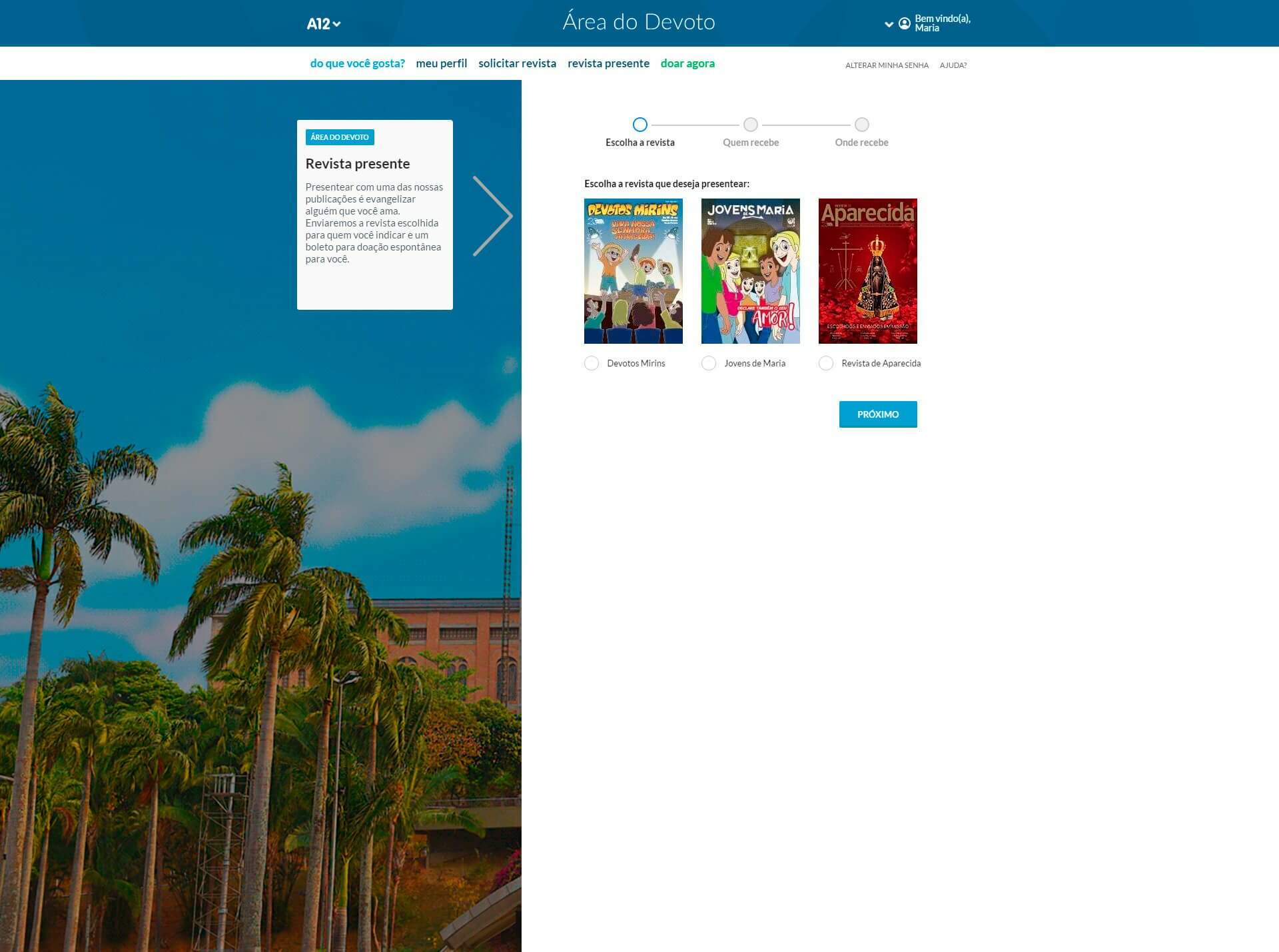The height and width of the screenshot is (952, 1279).
Task: Expand the A12 dropdown chevron
Action: tap(337, 24)
